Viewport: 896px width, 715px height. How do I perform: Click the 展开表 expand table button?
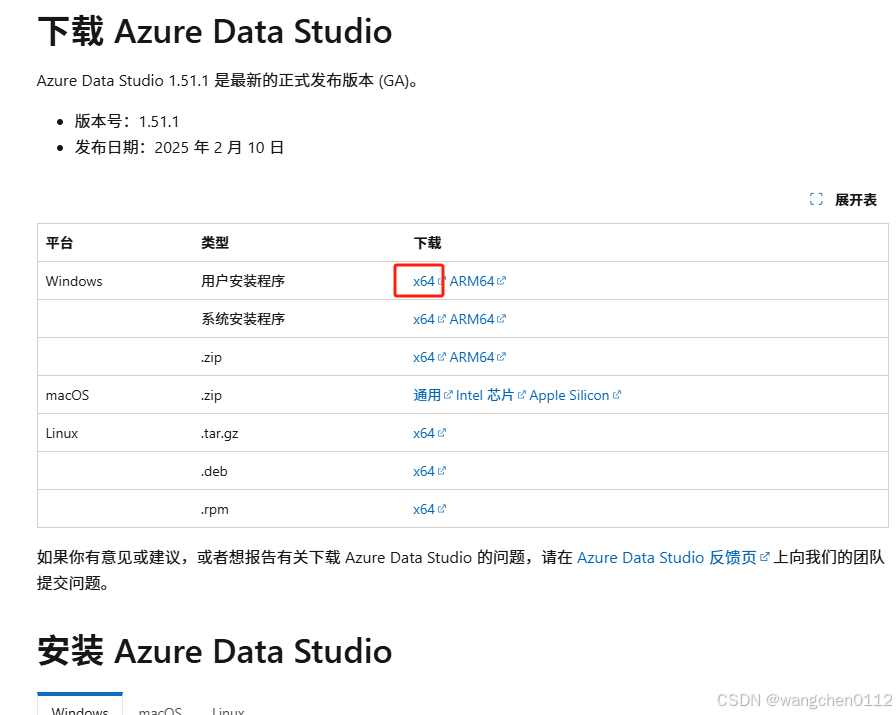843,199
